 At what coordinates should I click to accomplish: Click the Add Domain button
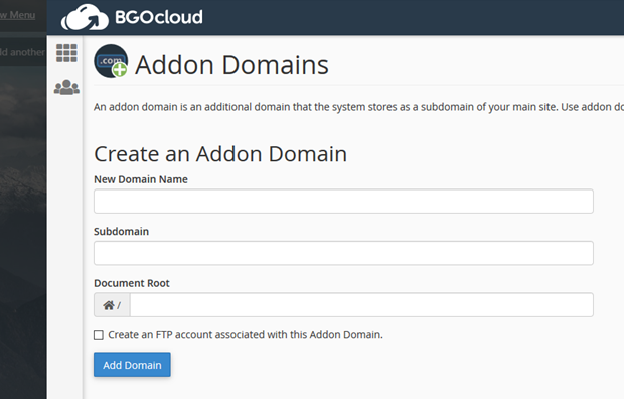tap(132, 365)
